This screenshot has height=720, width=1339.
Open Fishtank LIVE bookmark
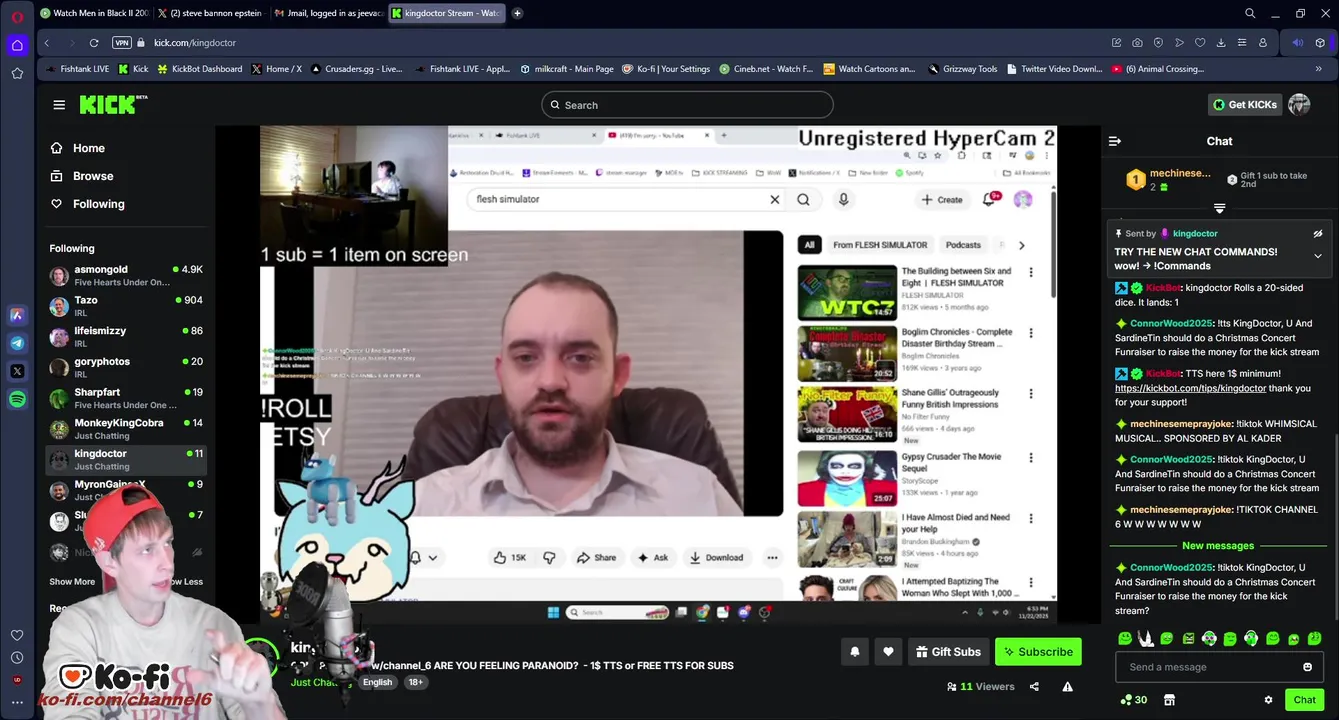coord(77,69)
